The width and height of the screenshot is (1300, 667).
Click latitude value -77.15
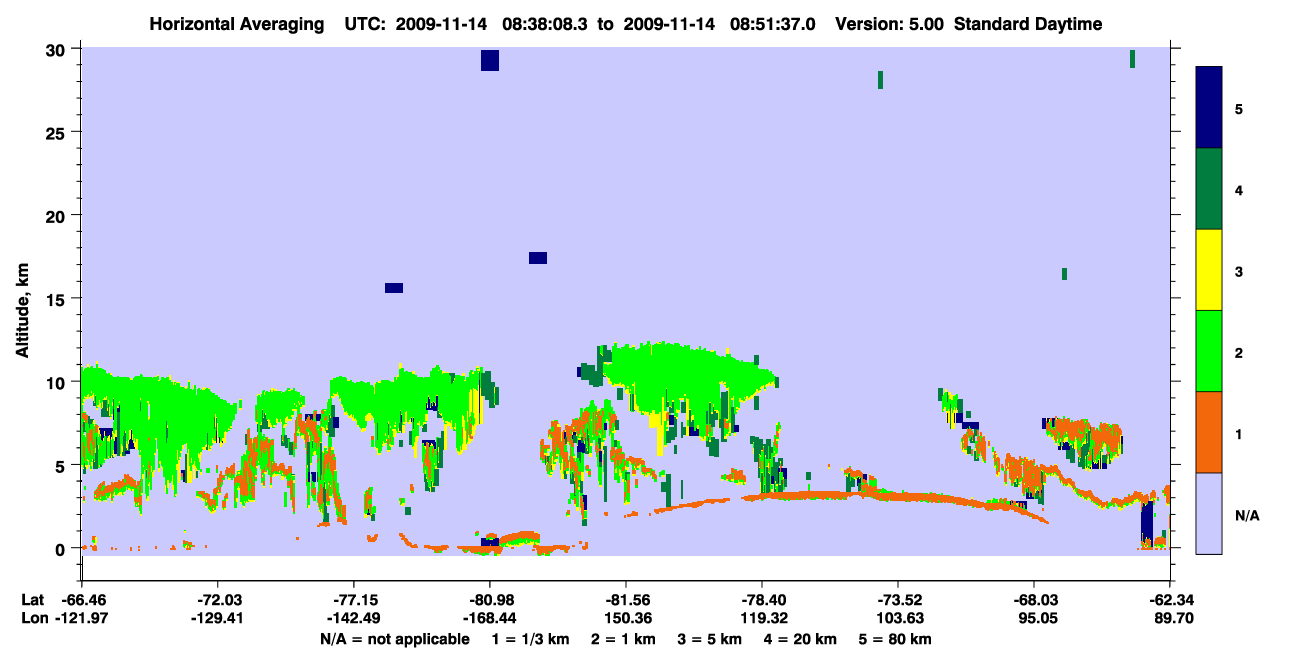(x=353, y=600)
